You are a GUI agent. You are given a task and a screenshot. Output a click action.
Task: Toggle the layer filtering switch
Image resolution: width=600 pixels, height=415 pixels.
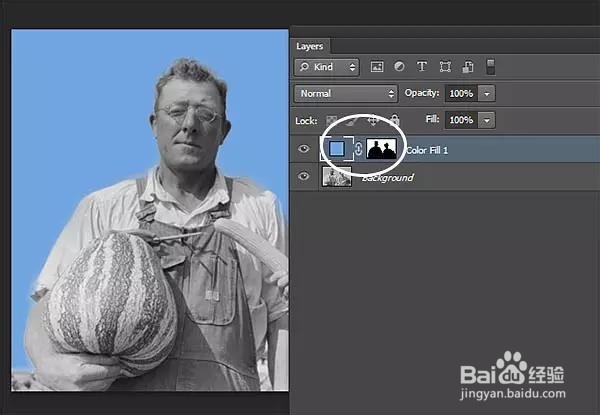[491, 67]
